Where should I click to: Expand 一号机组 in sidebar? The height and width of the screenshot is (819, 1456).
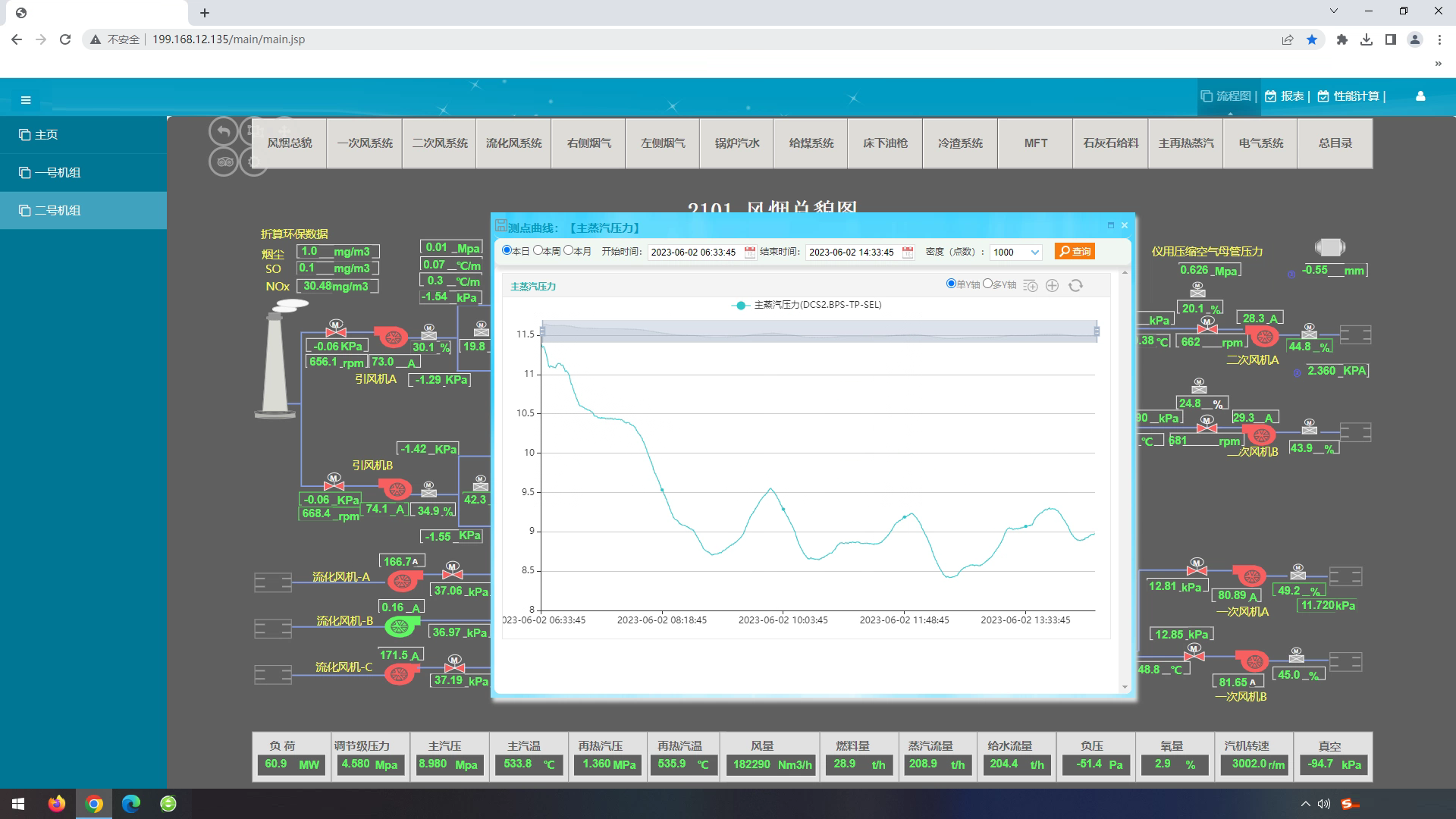58,173
